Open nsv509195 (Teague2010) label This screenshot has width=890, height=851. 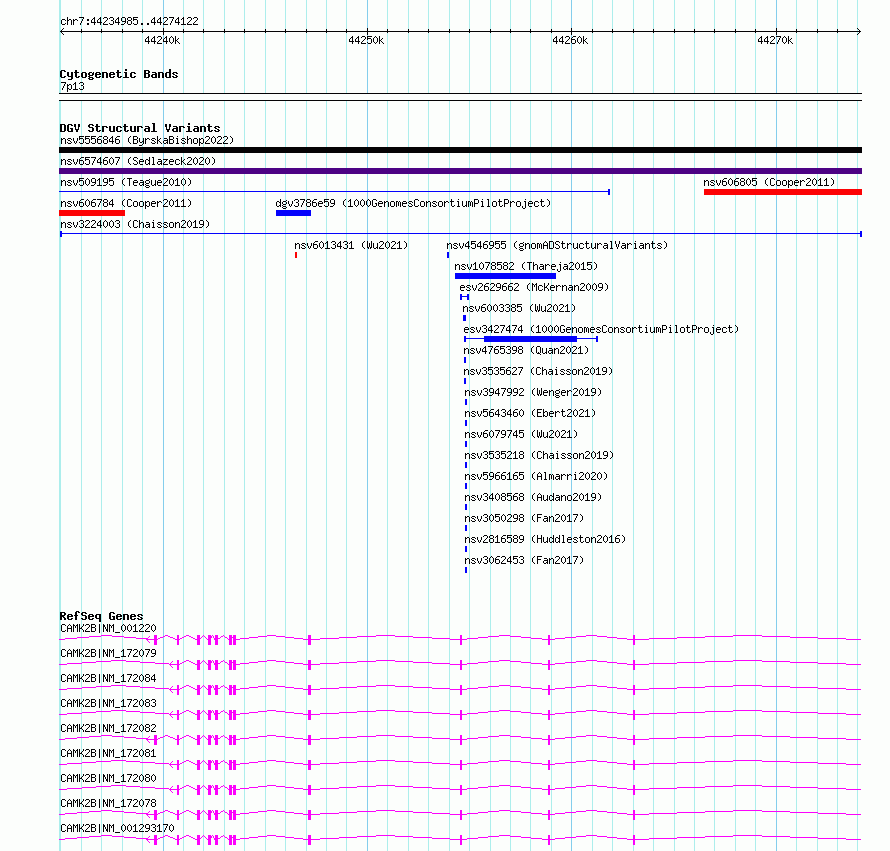coord(126,182)
